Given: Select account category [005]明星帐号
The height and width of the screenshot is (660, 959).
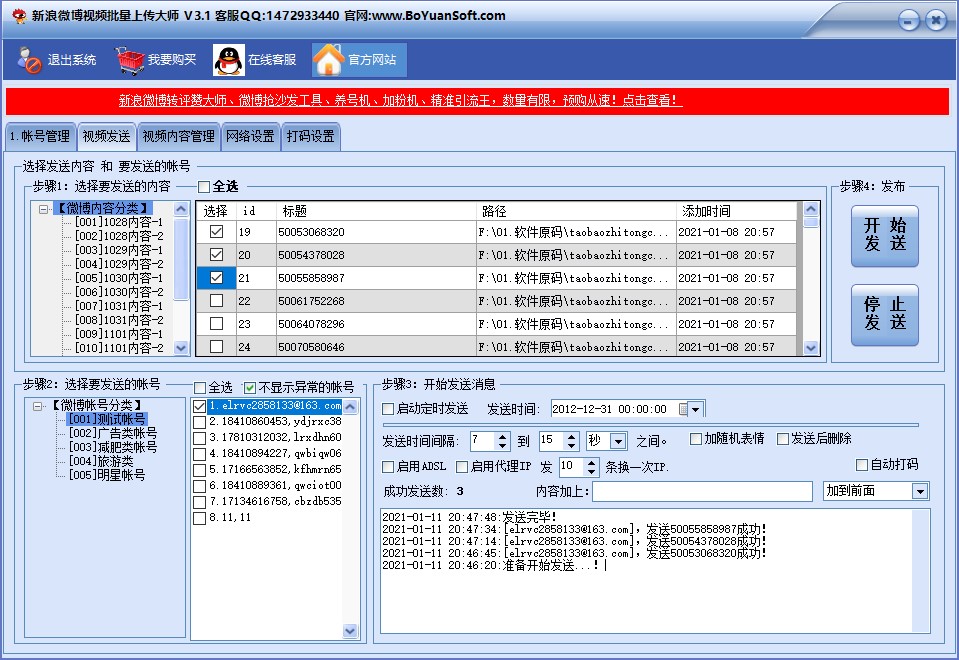Looking at the screenshot, I should (106, 475).
